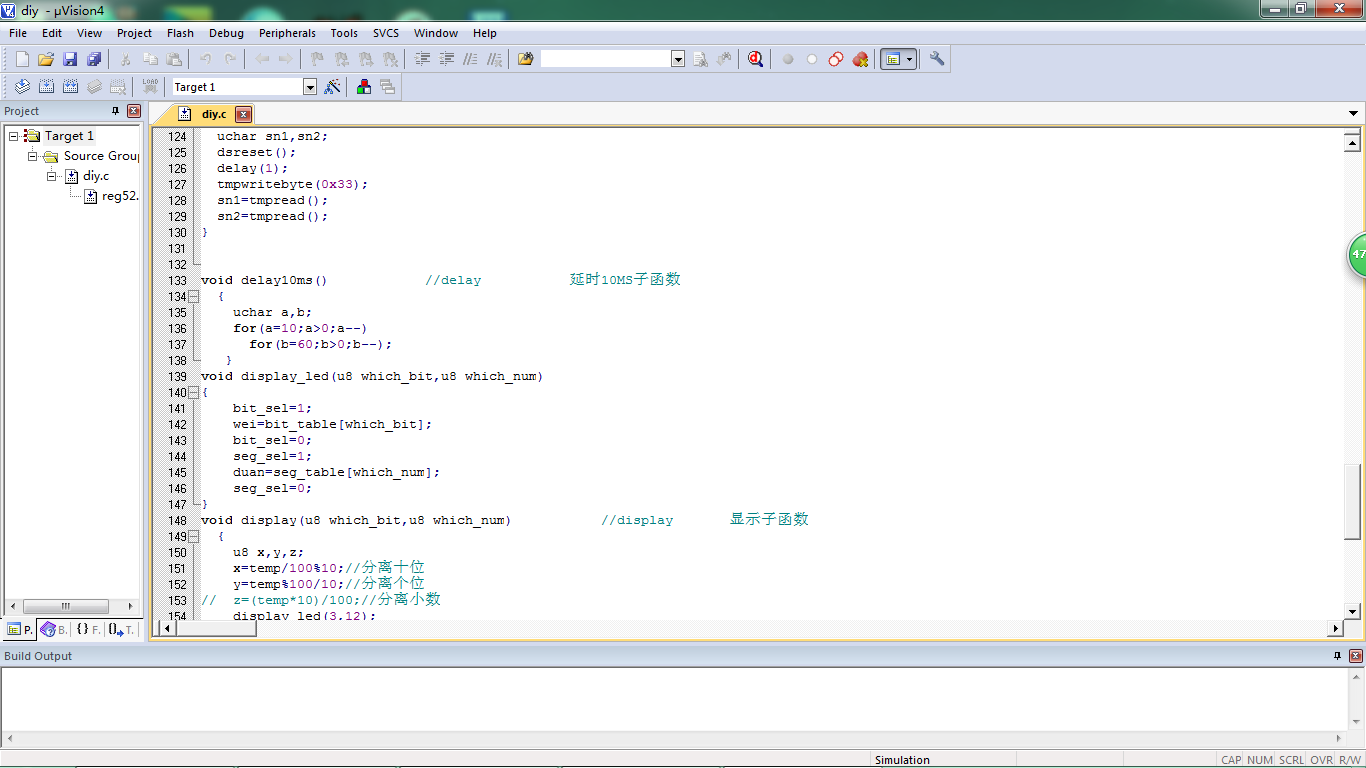
Task: Uncomment the selected lines
Action: coord(494,60)
